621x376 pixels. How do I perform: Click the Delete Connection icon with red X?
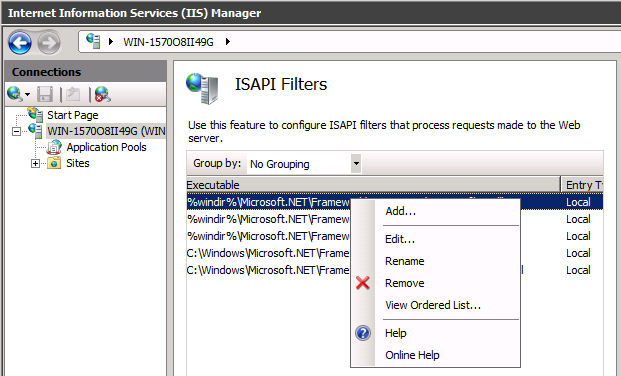tap(103, 94)
